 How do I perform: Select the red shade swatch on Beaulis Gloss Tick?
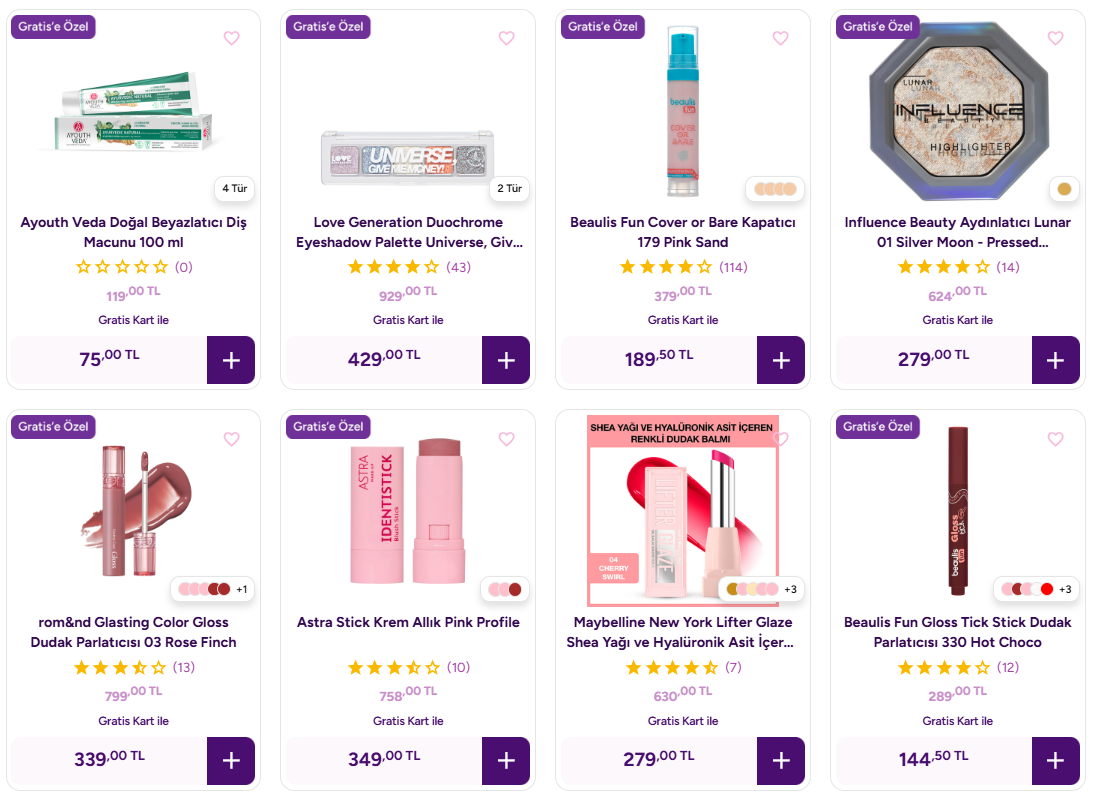point(1047,589)
